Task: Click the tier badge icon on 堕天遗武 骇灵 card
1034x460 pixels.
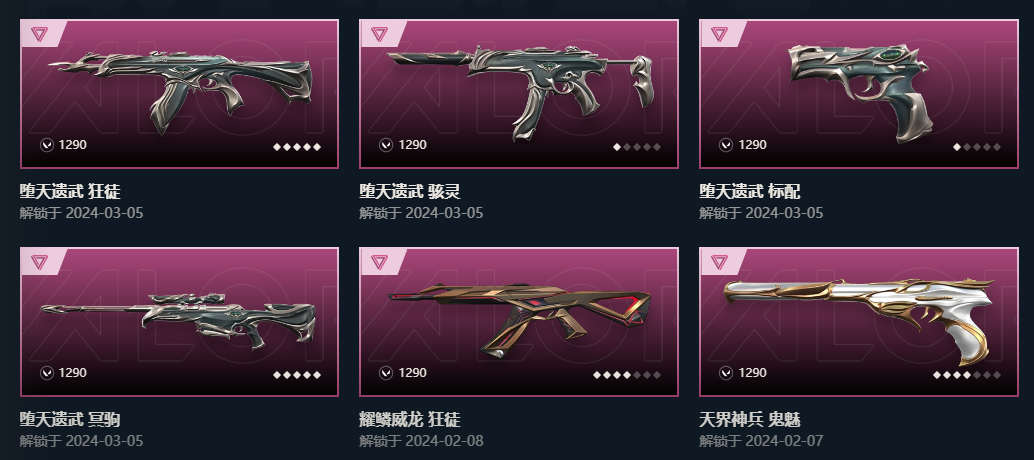Action: tap(379, 34)
